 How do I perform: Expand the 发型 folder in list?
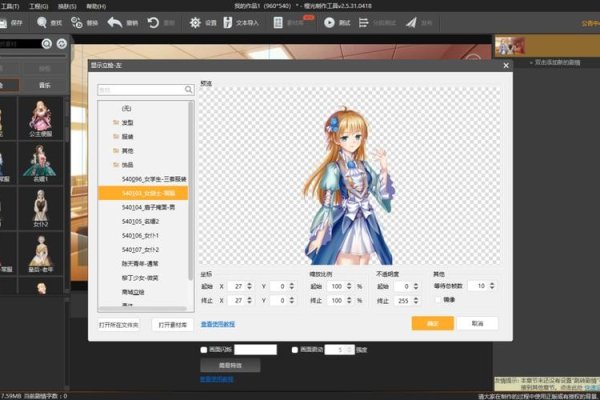116,122
